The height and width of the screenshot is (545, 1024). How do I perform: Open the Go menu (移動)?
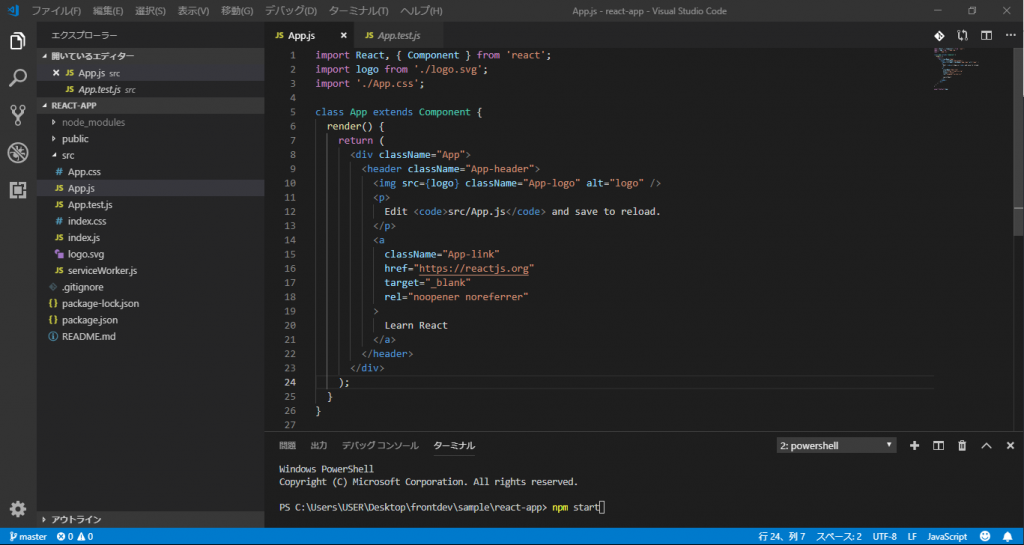(x=237, y=11)
